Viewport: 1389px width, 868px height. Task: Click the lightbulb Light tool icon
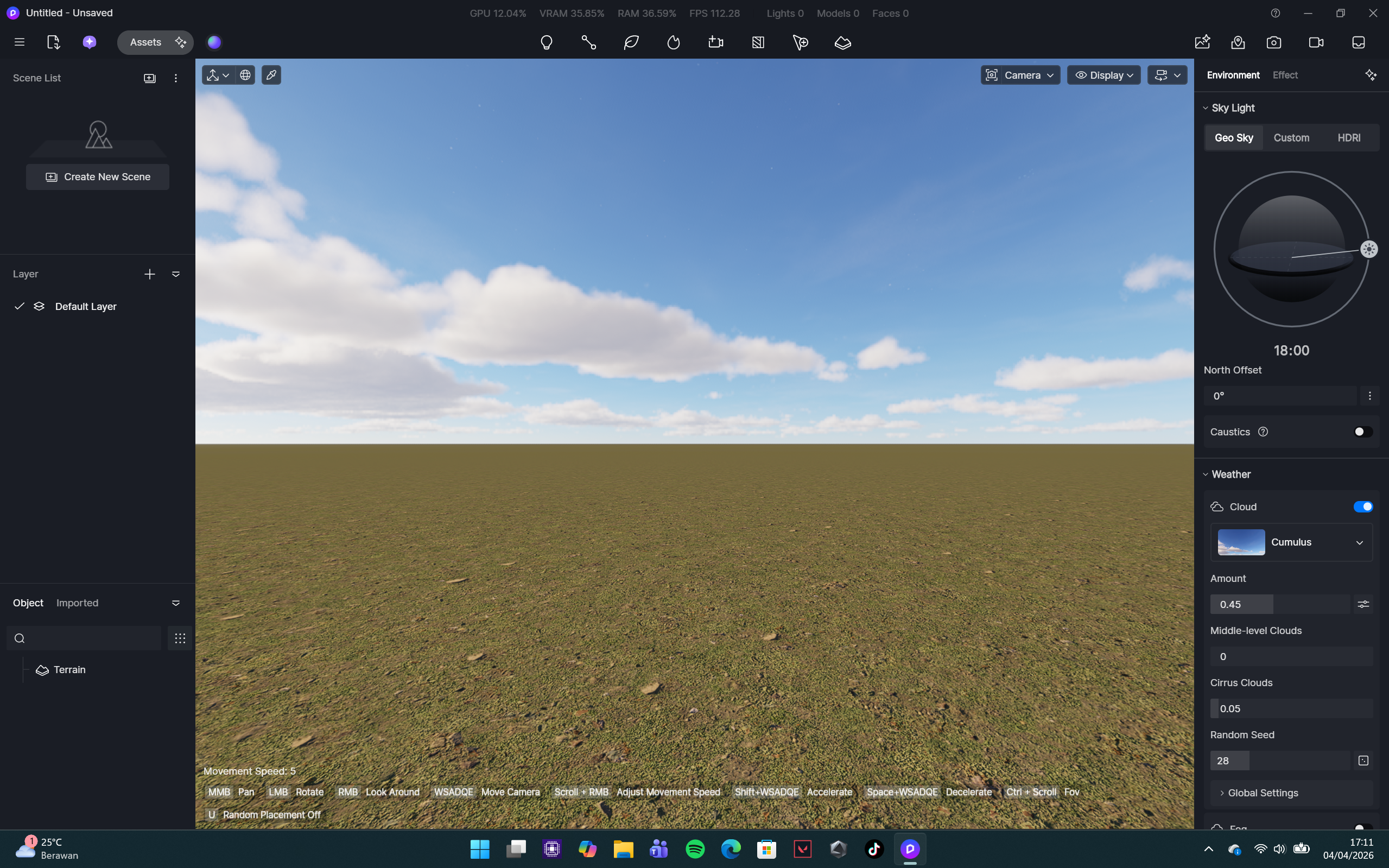coord(546,42)
